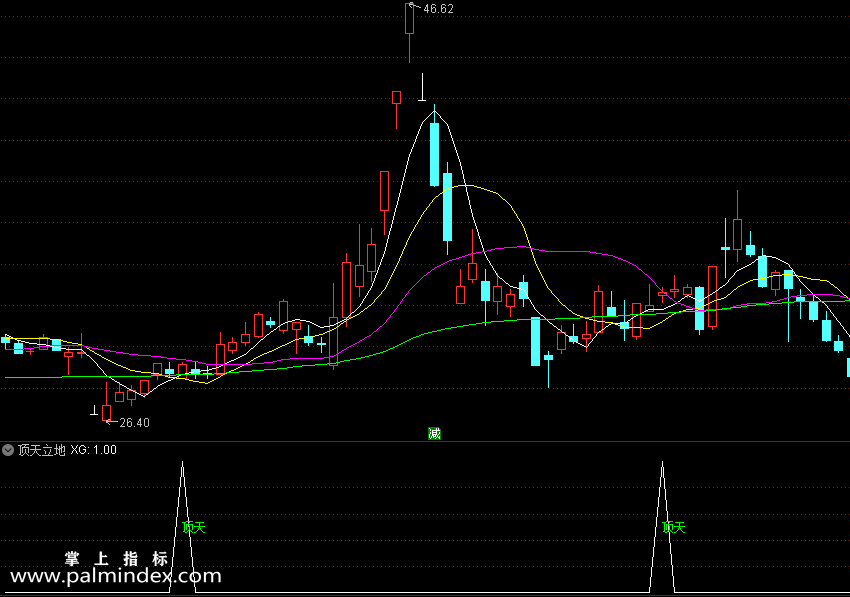Click the 顶天 label on the earlier spike
This screenshot has height=597, width=850.
click(x=194, y=527)
